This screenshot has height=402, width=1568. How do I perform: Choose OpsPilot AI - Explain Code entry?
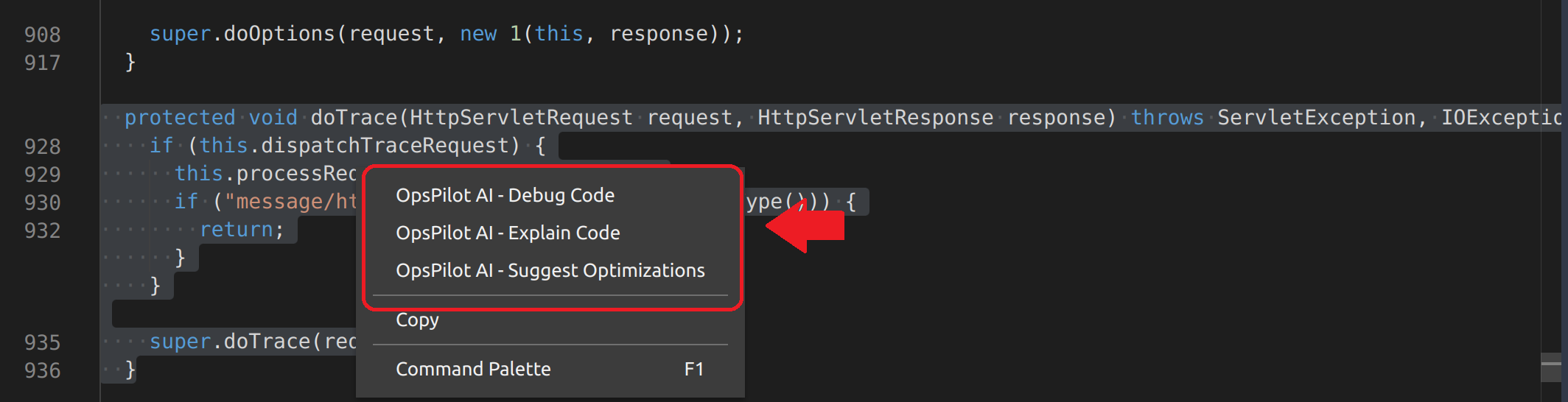508,233
